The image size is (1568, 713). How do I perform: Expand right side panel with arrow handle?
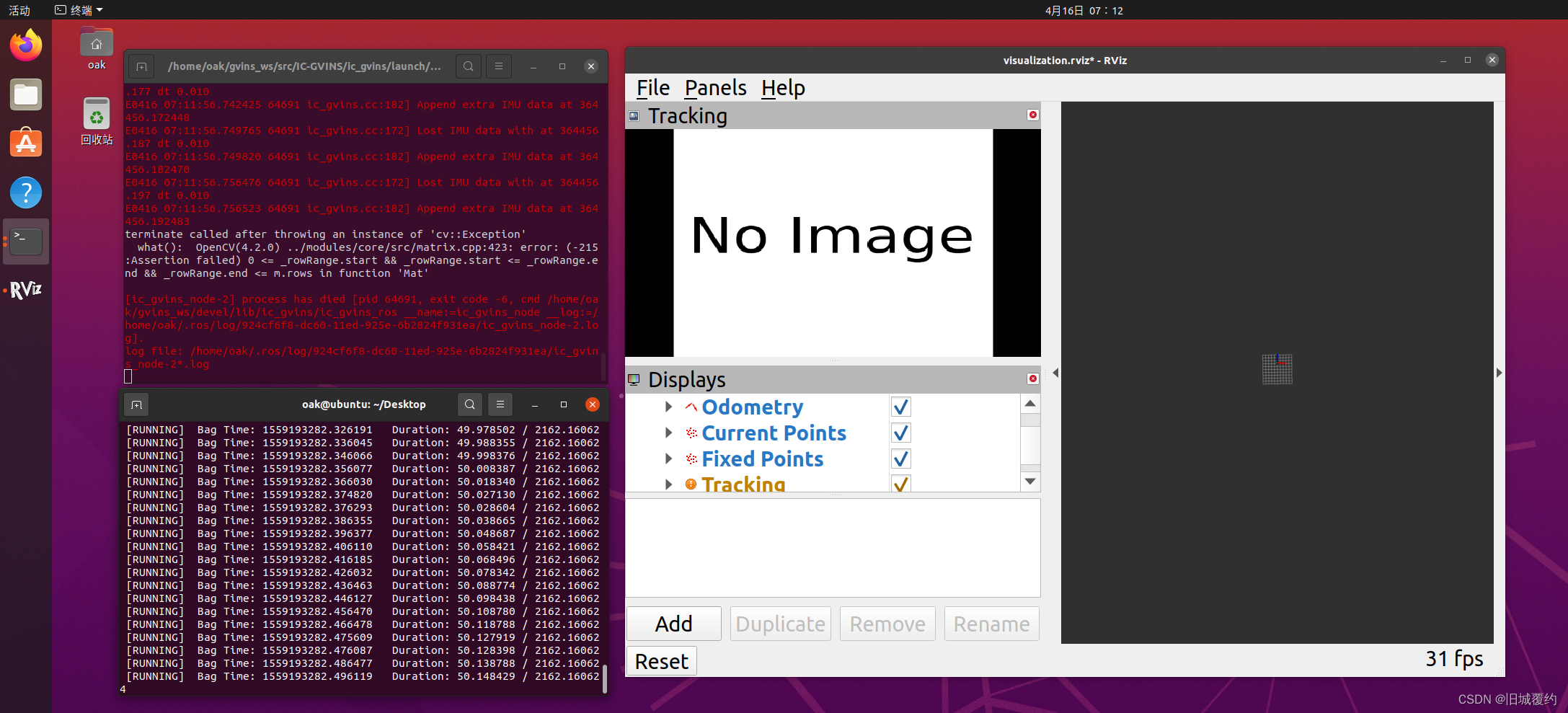coord(1499,373)
